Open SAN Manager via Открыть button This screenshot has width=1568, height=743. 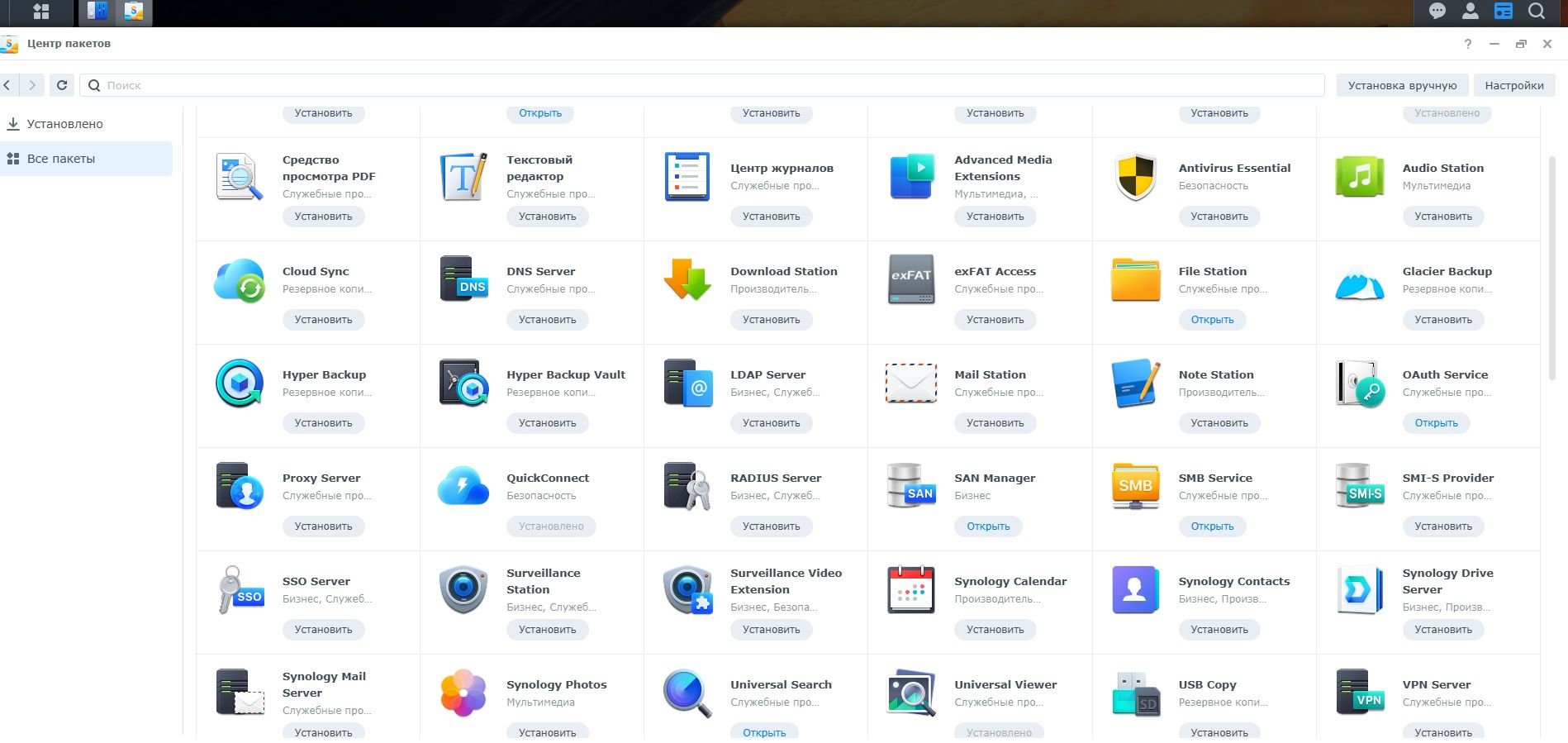coord(988,526)
